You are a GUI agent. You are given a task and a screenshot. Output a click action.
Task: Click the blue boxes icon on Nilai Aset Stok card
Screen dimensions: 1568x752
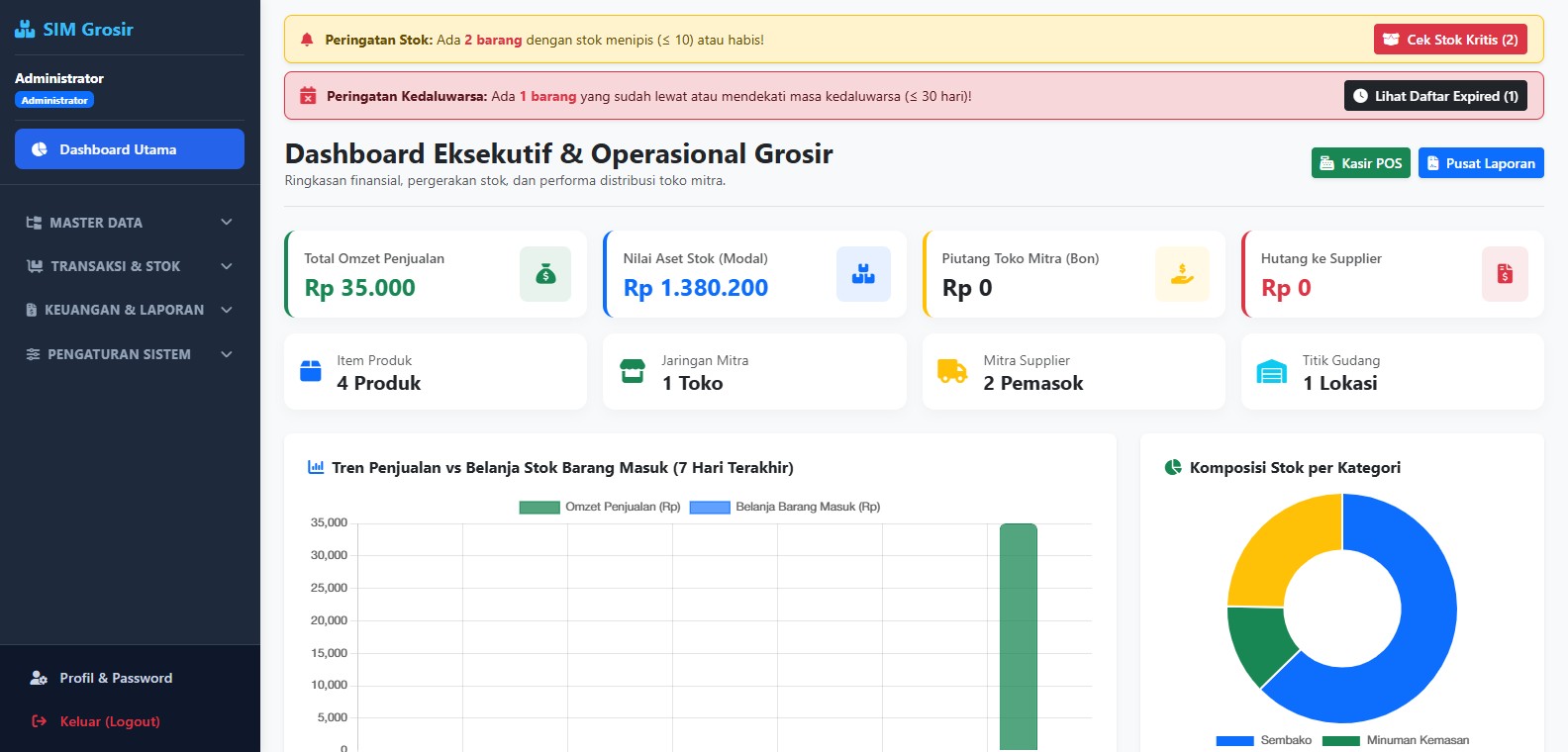click(x=863, y=274)
